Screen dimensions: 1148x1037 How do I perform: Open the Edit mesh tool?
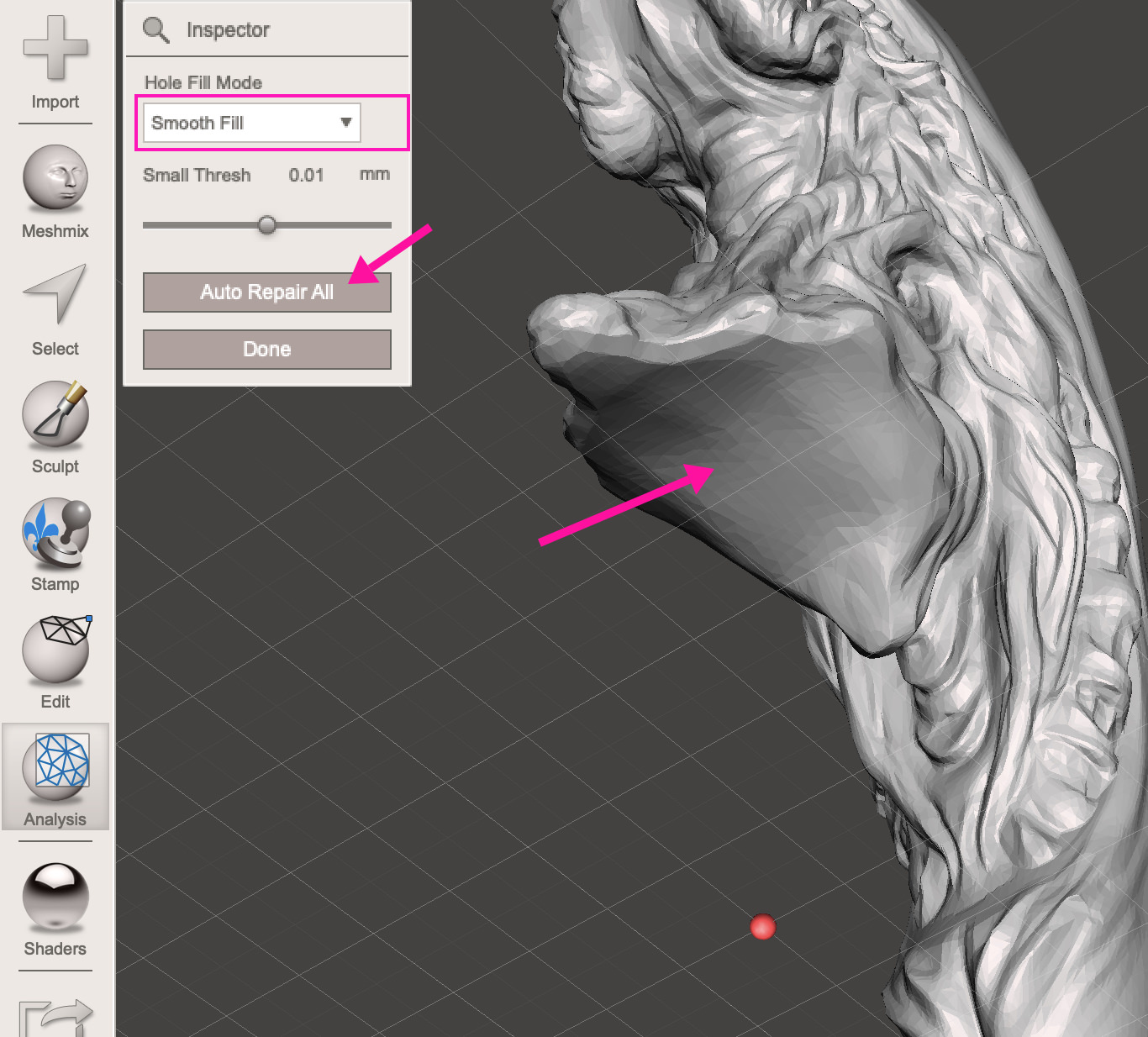click(55, 650)
